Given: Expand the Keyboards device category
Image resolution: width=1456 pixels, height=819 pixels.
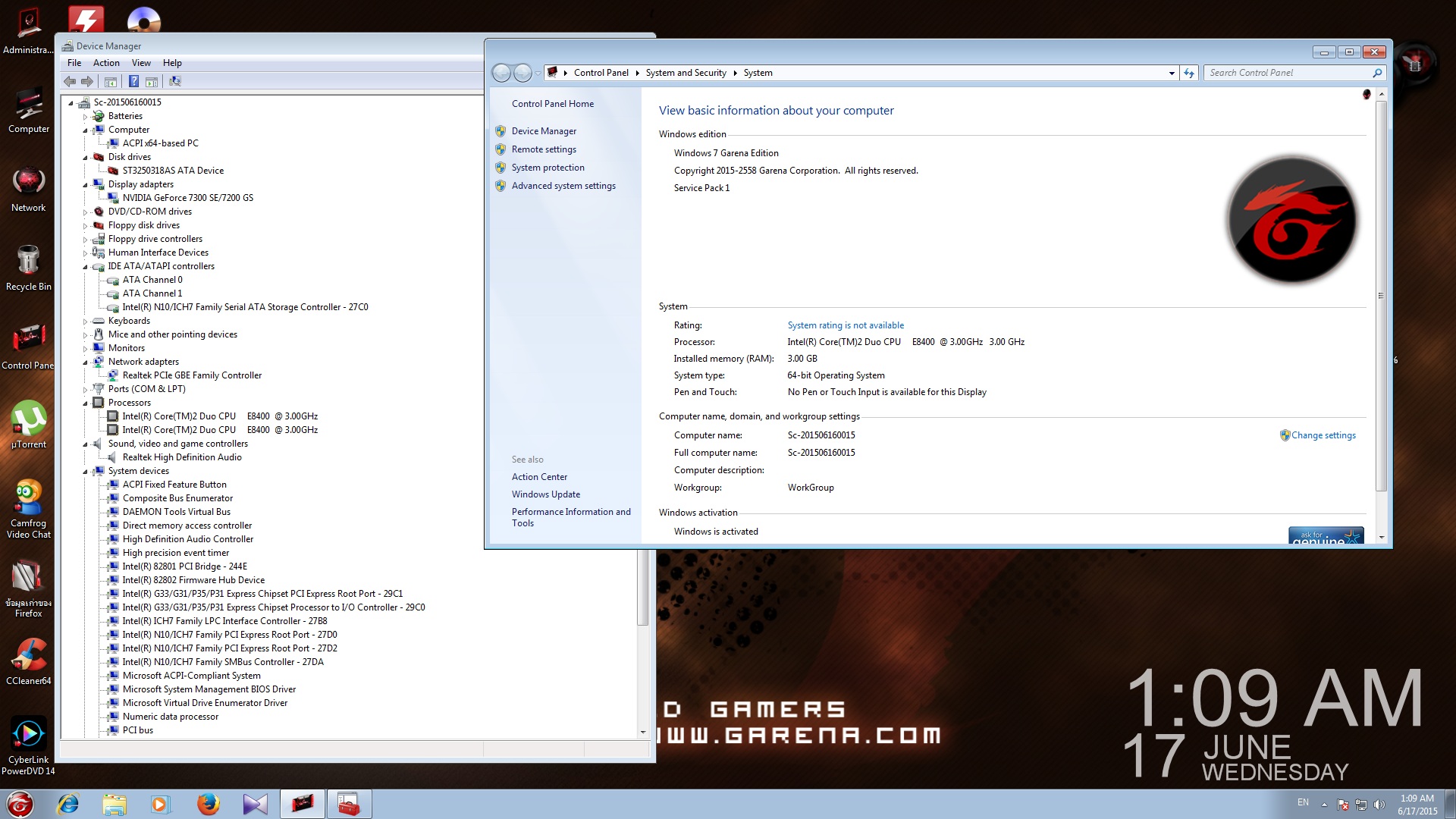Looking at the screenshot, I should (x=85, y=322).
